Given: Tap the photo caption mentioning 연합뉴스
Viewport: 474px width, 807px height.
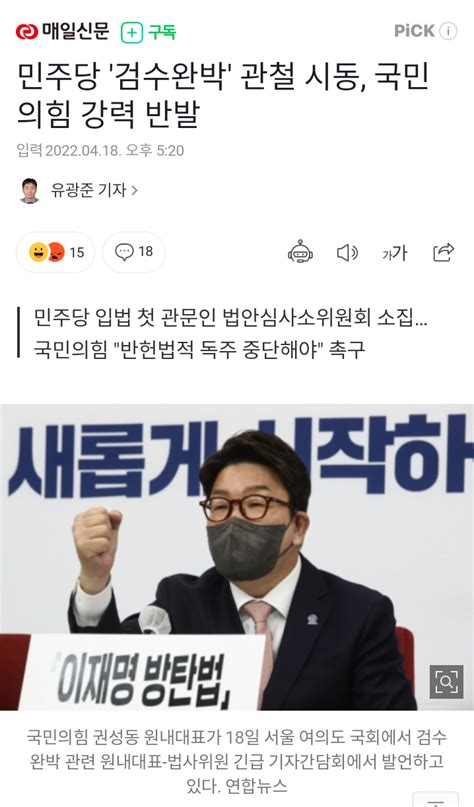Looking at the screenshot, I should [x=237, y=761].
